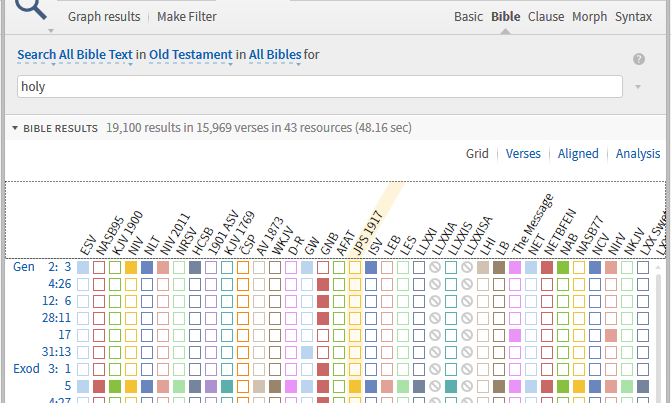Viewport: 671px width, 403px height.
Task: Click the results grid vertical scrollbar track
Action: click(658, 338)
